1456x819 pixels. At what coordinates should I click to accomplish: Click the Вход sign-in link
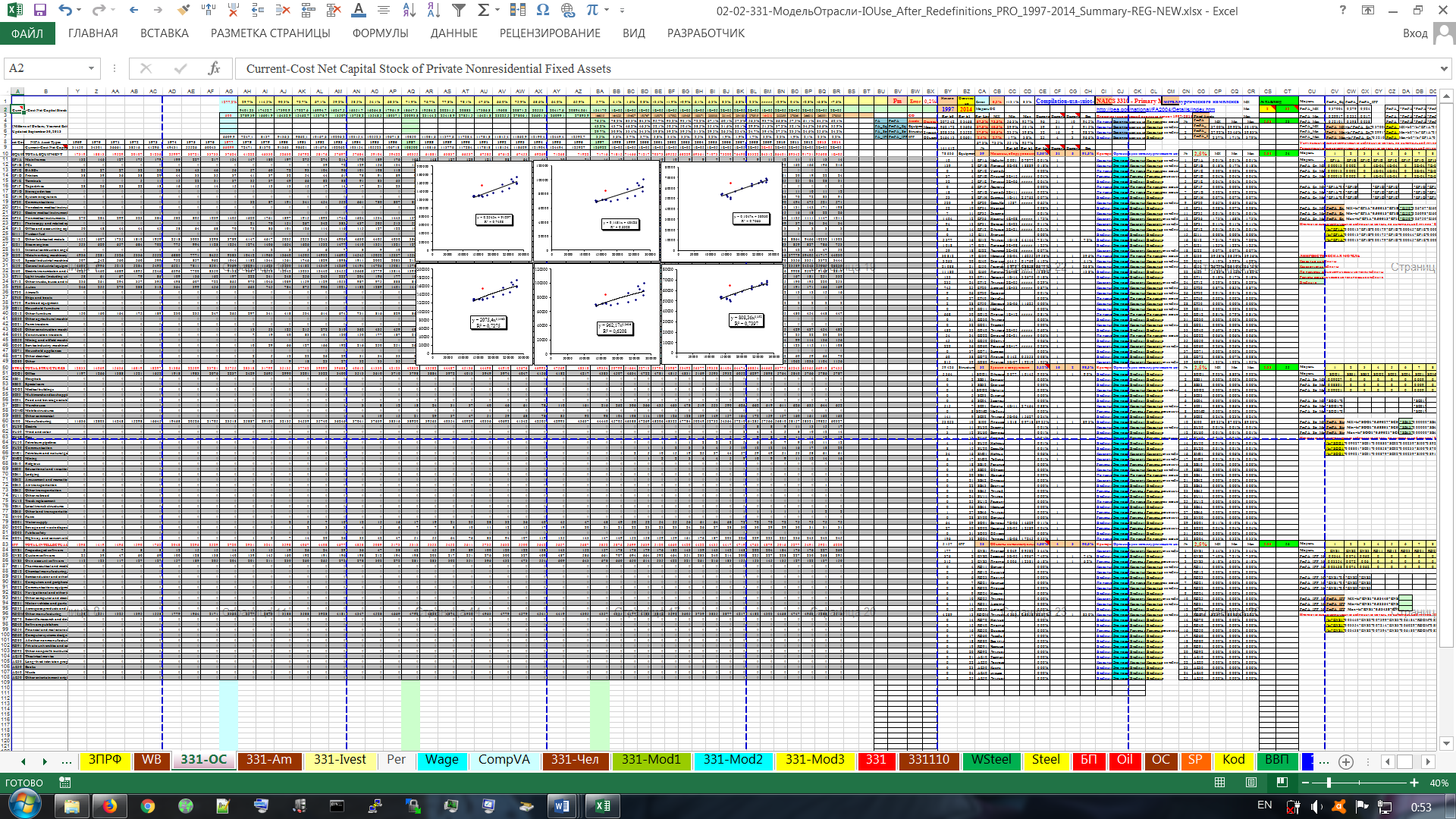click(1414, 33)
